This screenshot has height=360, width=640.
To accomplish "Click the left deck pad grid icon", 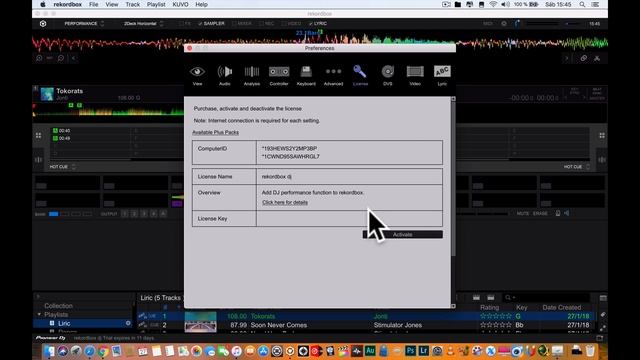I will point(38,136).
